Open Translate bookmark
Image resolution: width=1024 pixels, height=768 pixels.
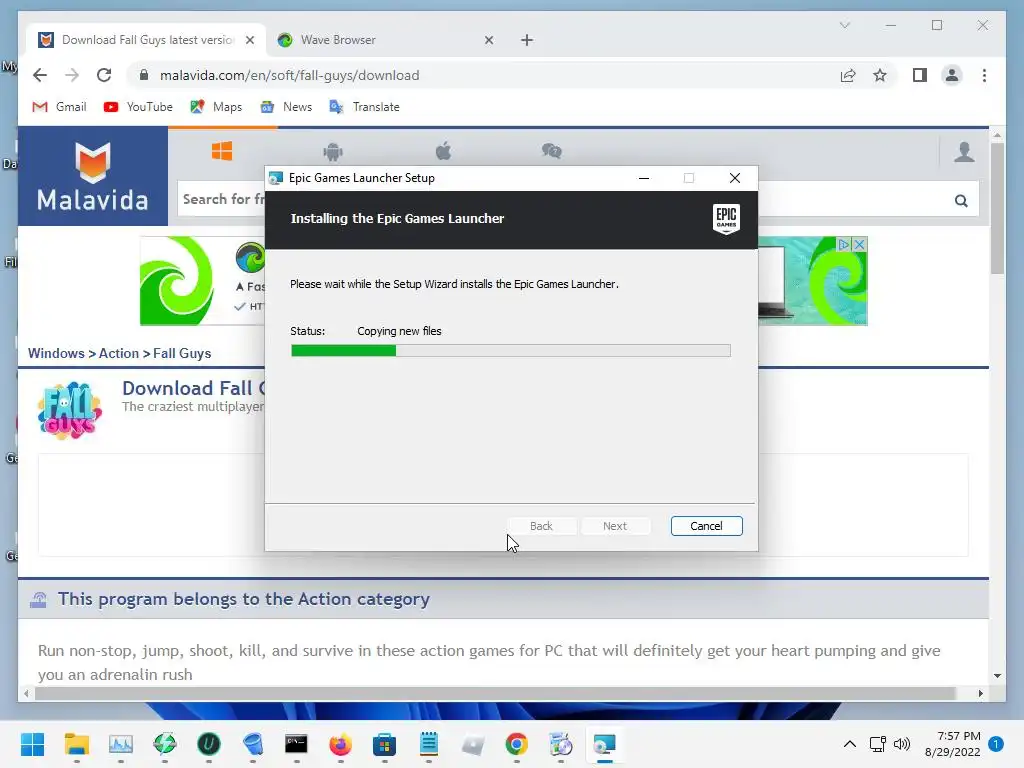(x=364, y=106)
